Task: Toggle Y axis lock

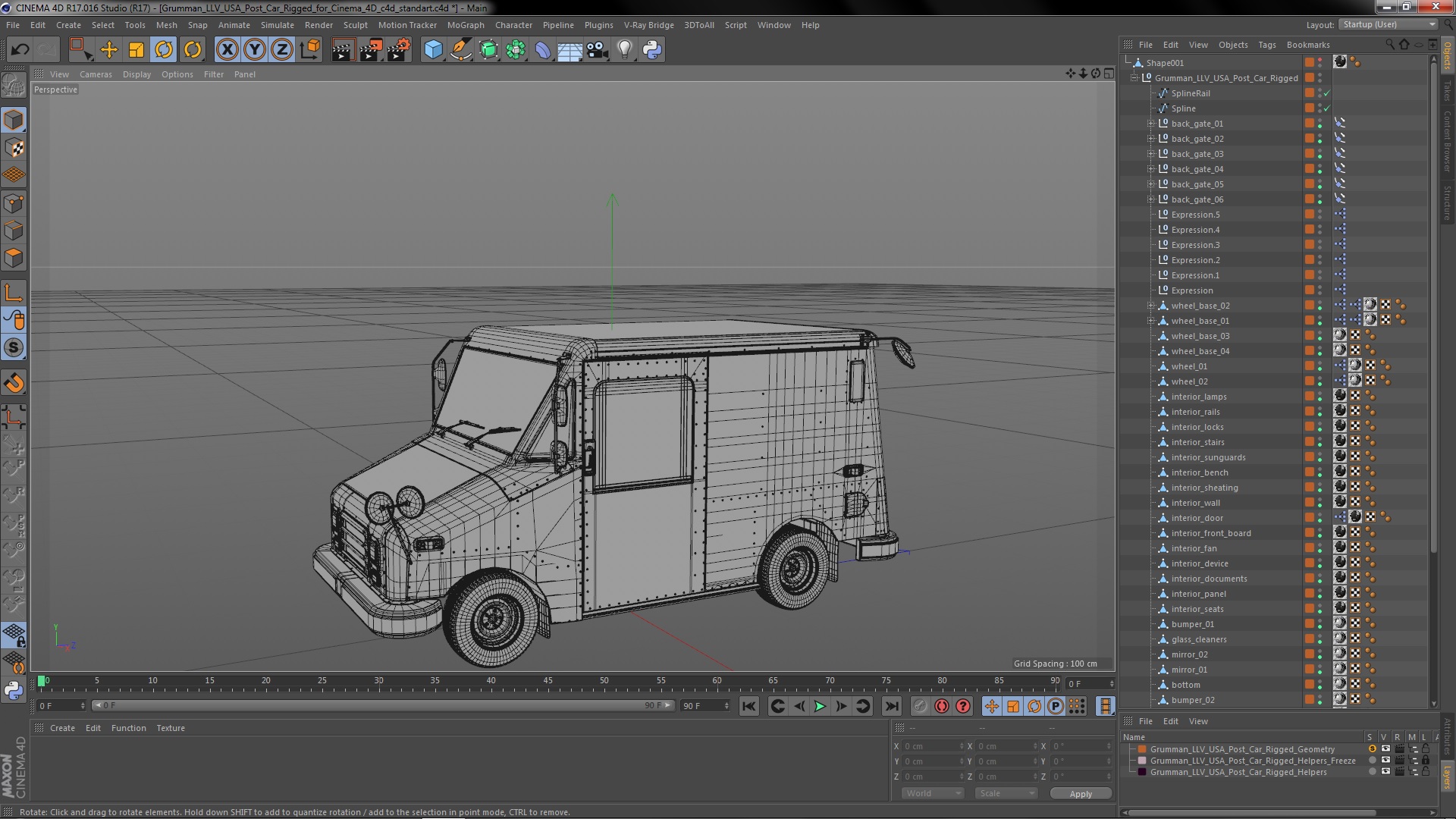Action: [255, 50]
